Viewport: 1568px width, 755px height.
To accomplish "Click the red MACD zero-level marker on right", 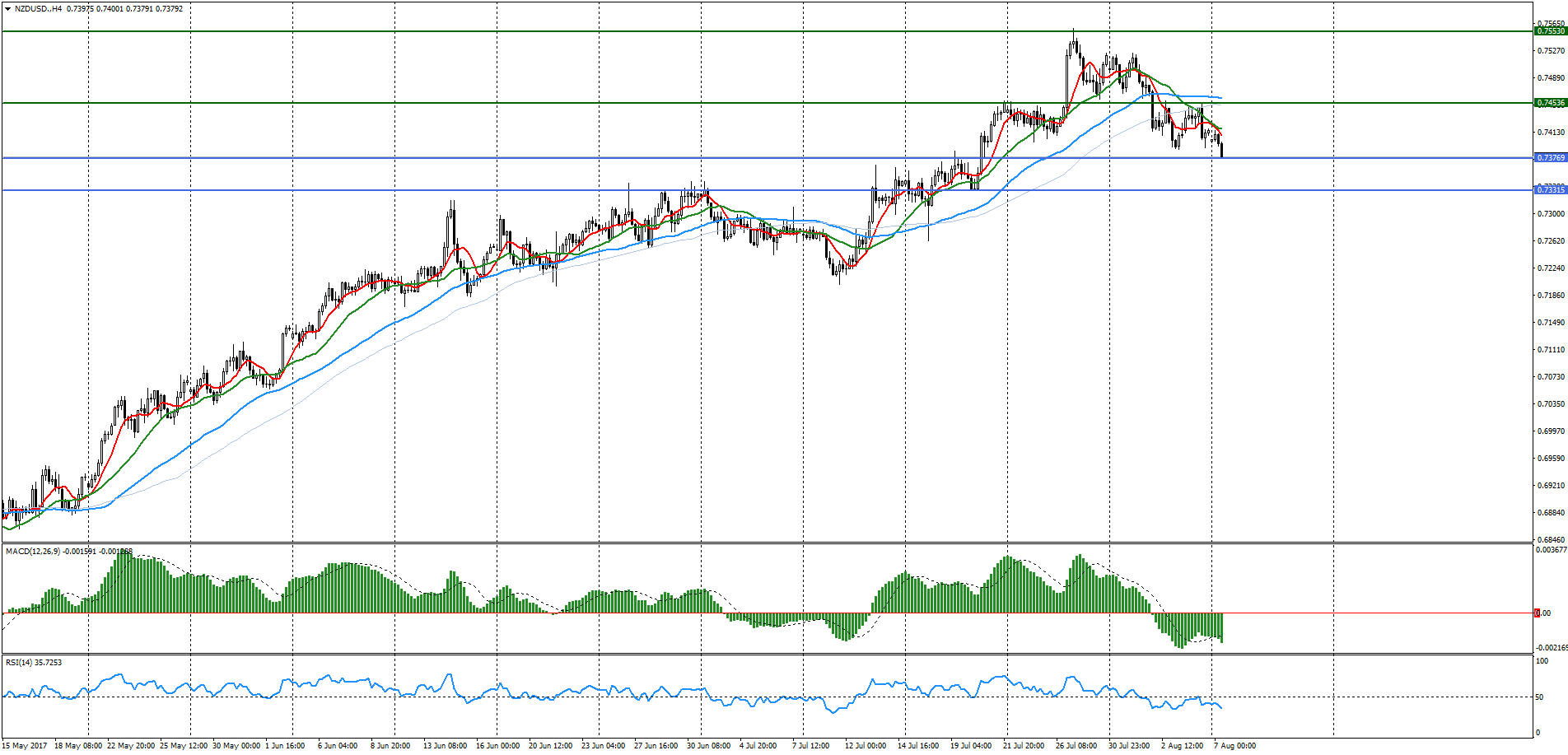I will coord(1537,613).
